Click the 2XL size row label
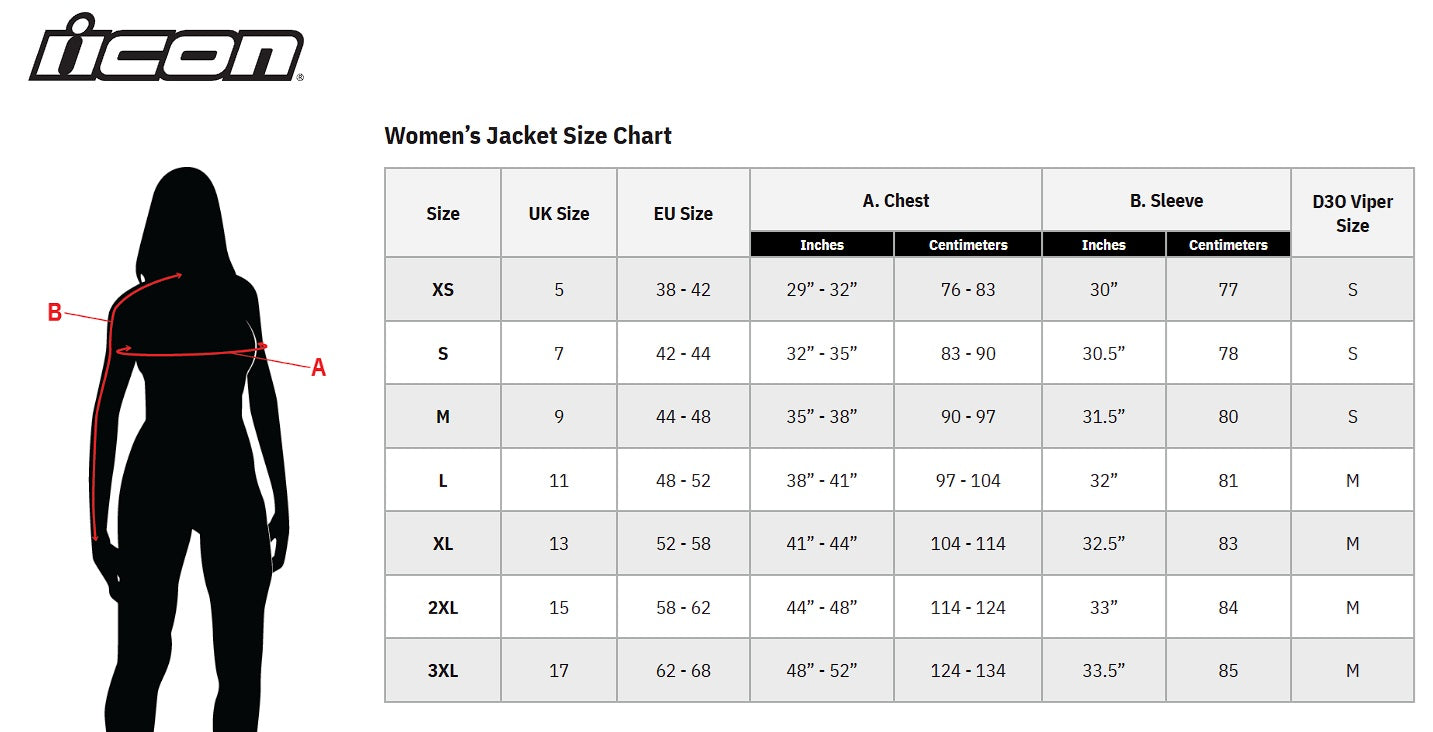 (443, 608)
